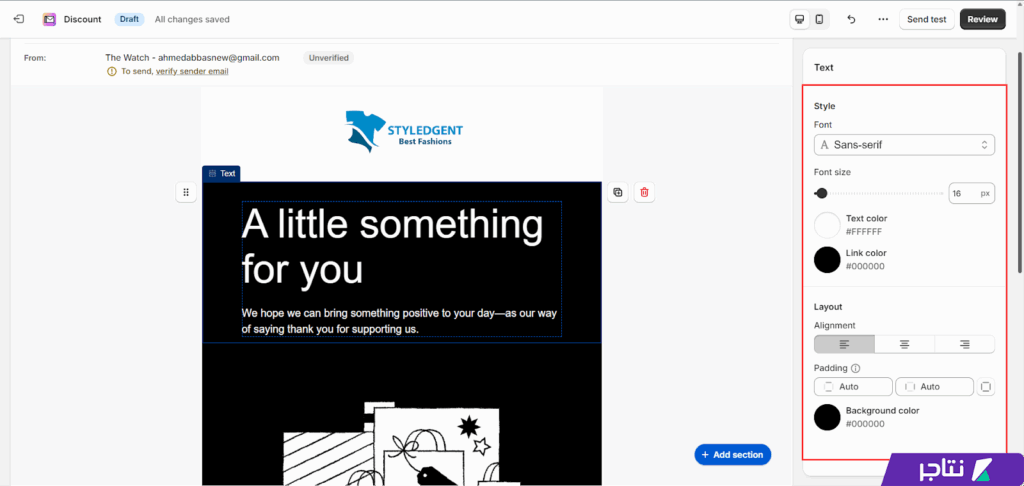1024x486 pixels.
Task: Click the font size slider handle
Action: click(821, 193)
